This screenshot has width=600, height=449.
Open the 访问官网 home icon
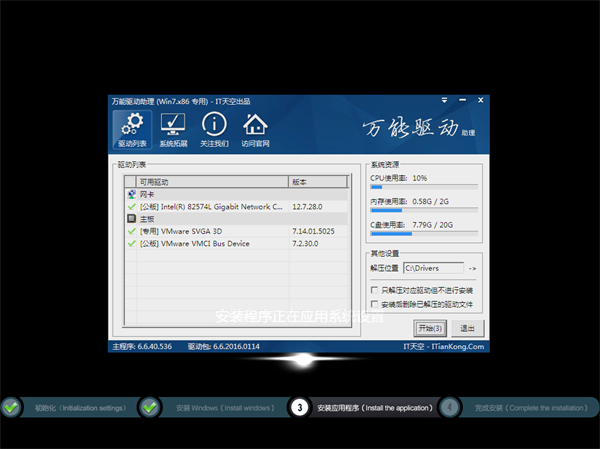tap(256, 129)
